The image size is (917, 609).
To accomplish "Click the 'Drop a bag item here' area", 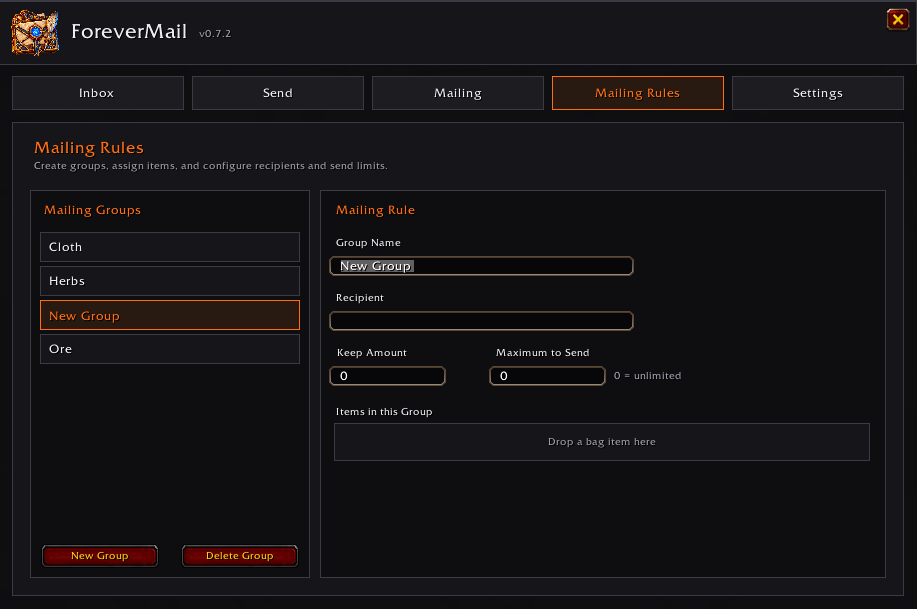I will coord(602,442).
